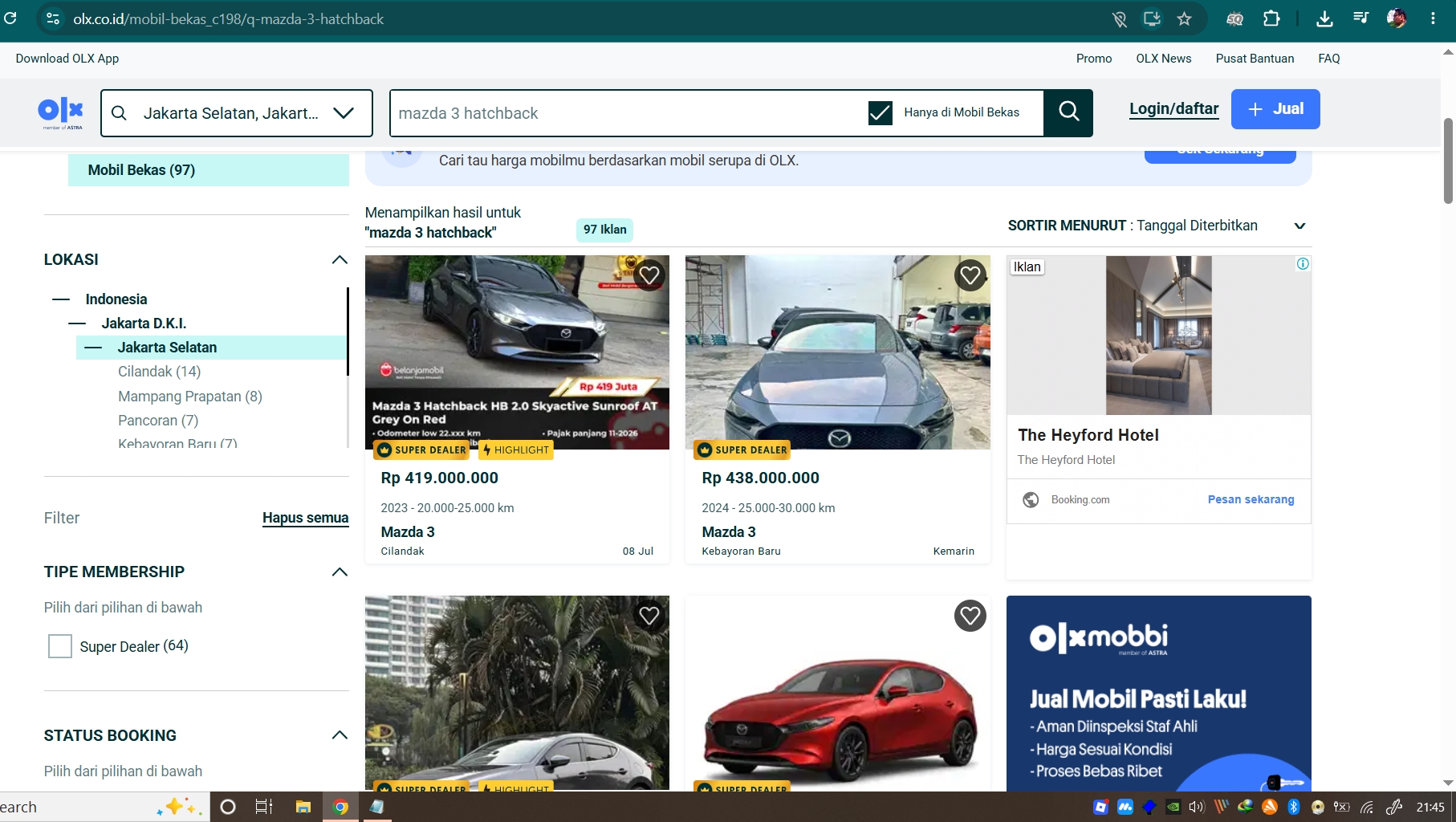Select the Mobil Bekas (97) category
The height and width of the screenshot is (822, 1456).
pos(209,170)
